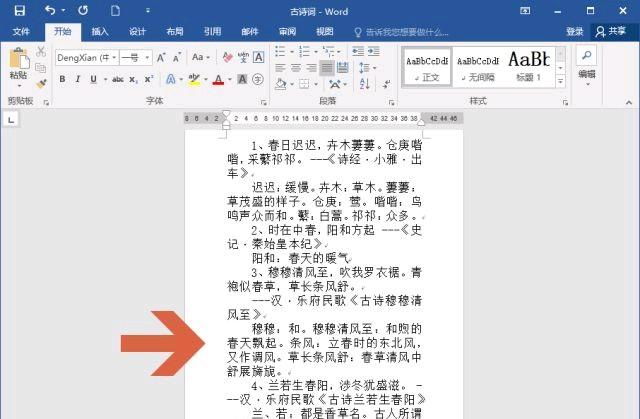Toggle underline formatting
The width and height of the screenshot is (640, 419).
point(93,79)
